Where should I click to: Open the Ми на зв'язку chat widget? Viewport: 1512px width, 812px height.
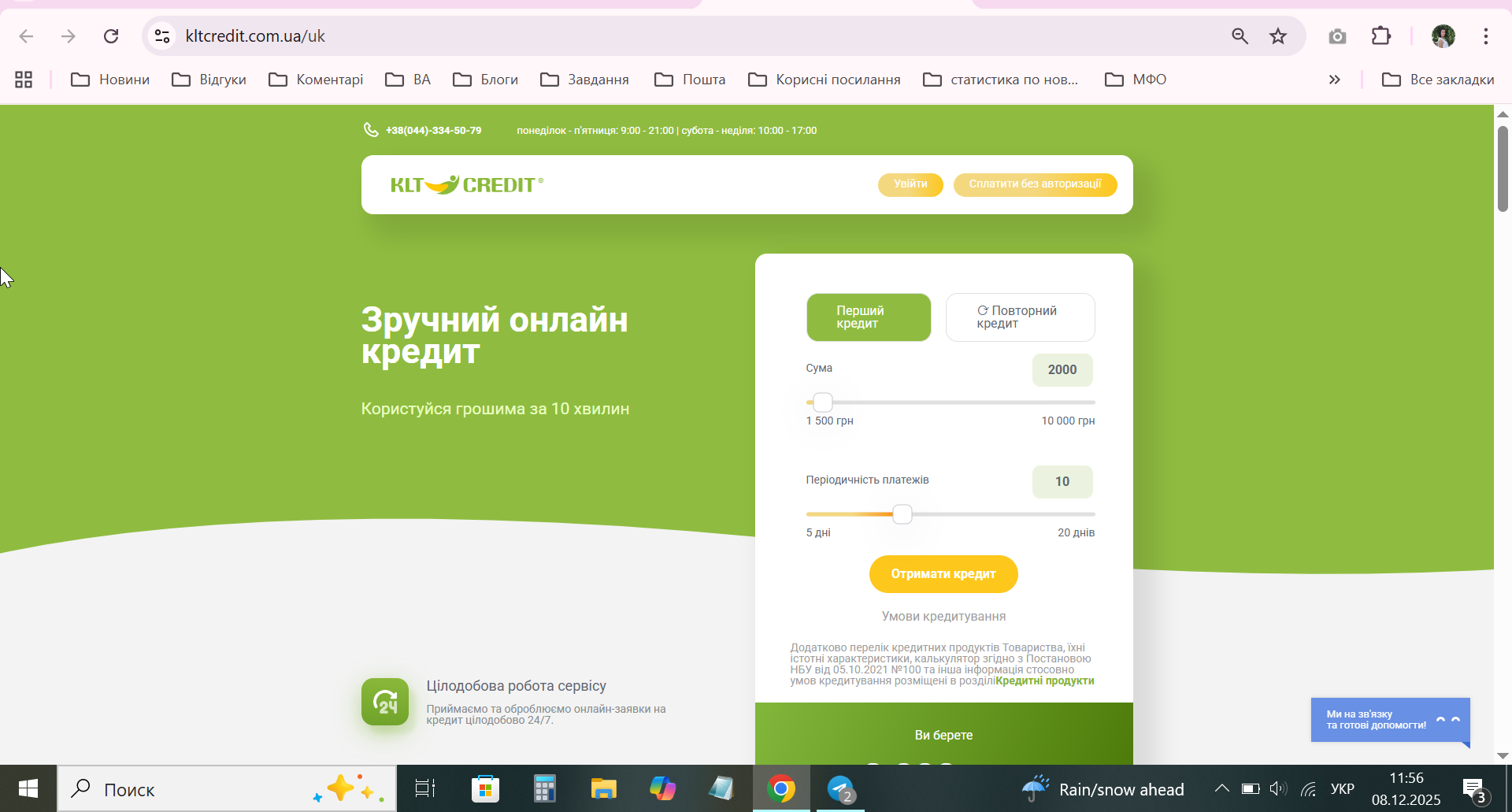click(x=1391, y=720)
